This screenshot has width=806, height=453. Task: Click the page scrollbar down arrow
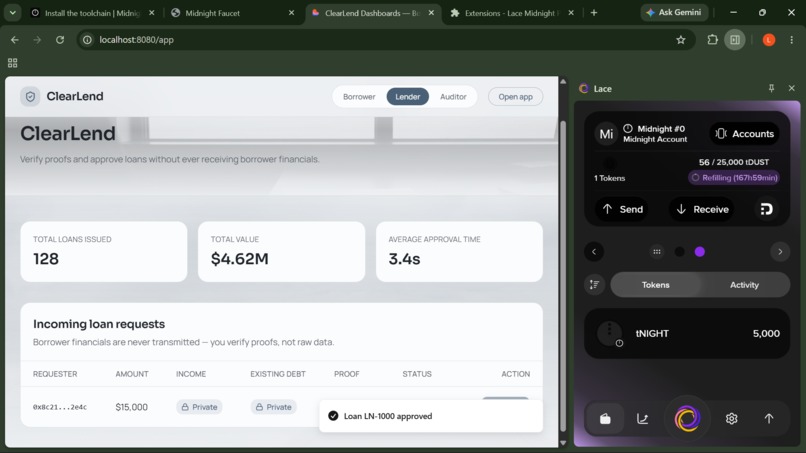[x=563, y=443]
